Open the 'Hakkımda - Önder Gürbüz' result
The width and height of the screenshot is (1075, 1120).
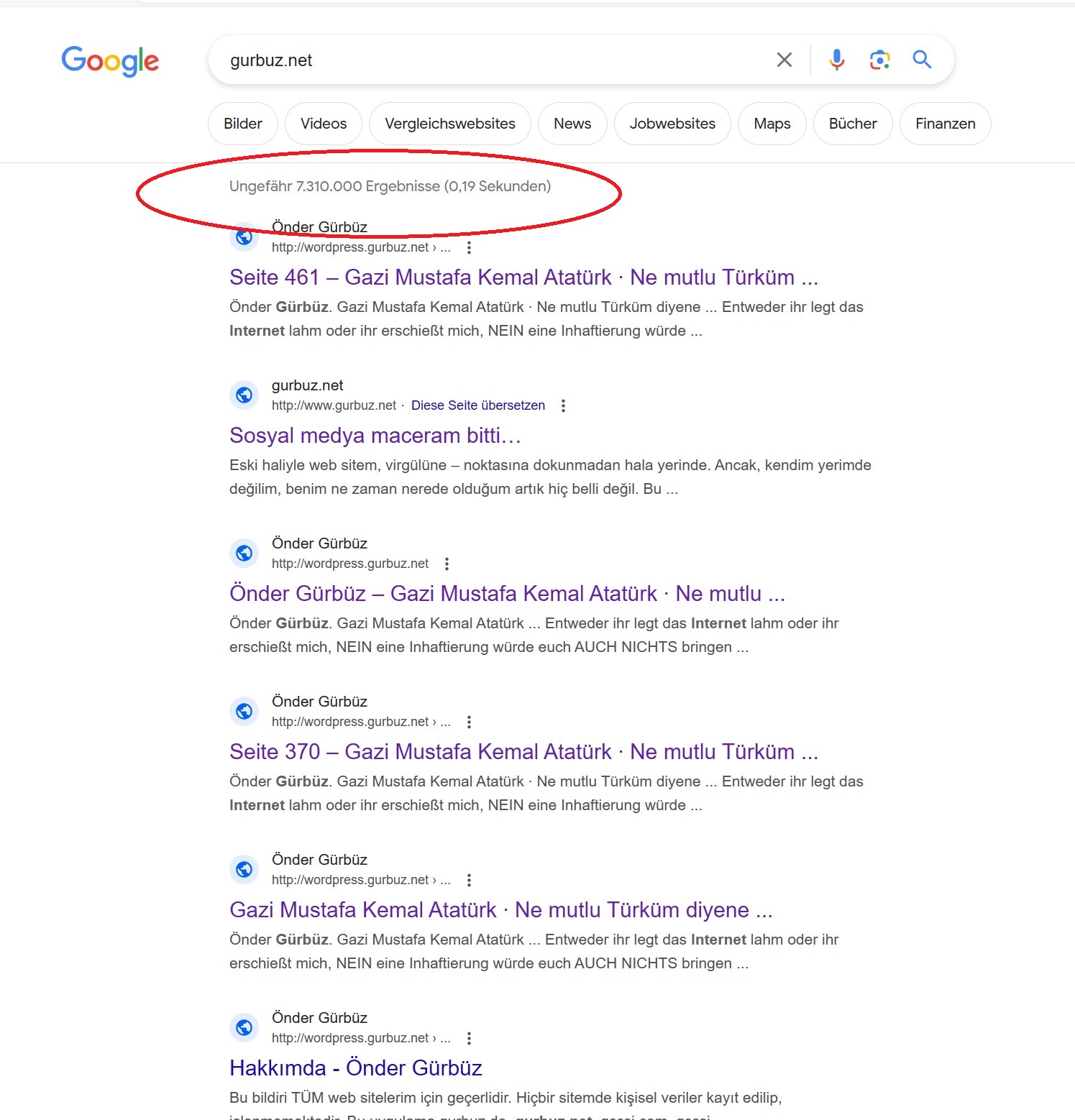pyautogui.click(x=356, y=1068)
